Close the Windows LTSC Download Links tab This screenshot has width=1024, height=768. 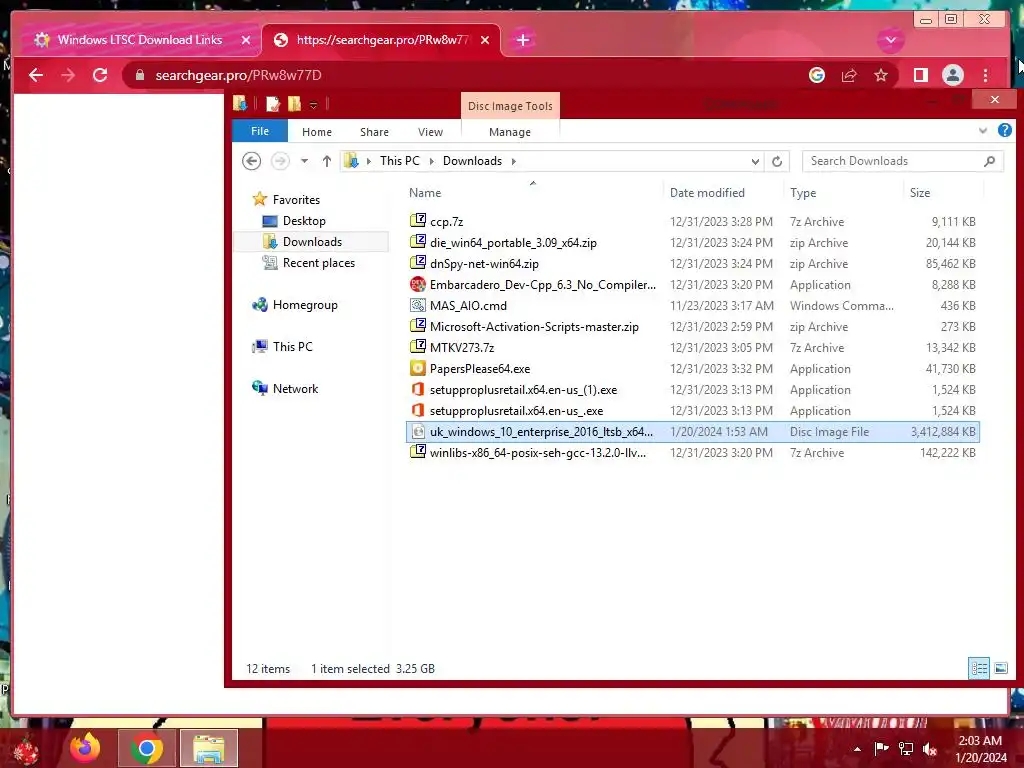(x=246, y=40)
